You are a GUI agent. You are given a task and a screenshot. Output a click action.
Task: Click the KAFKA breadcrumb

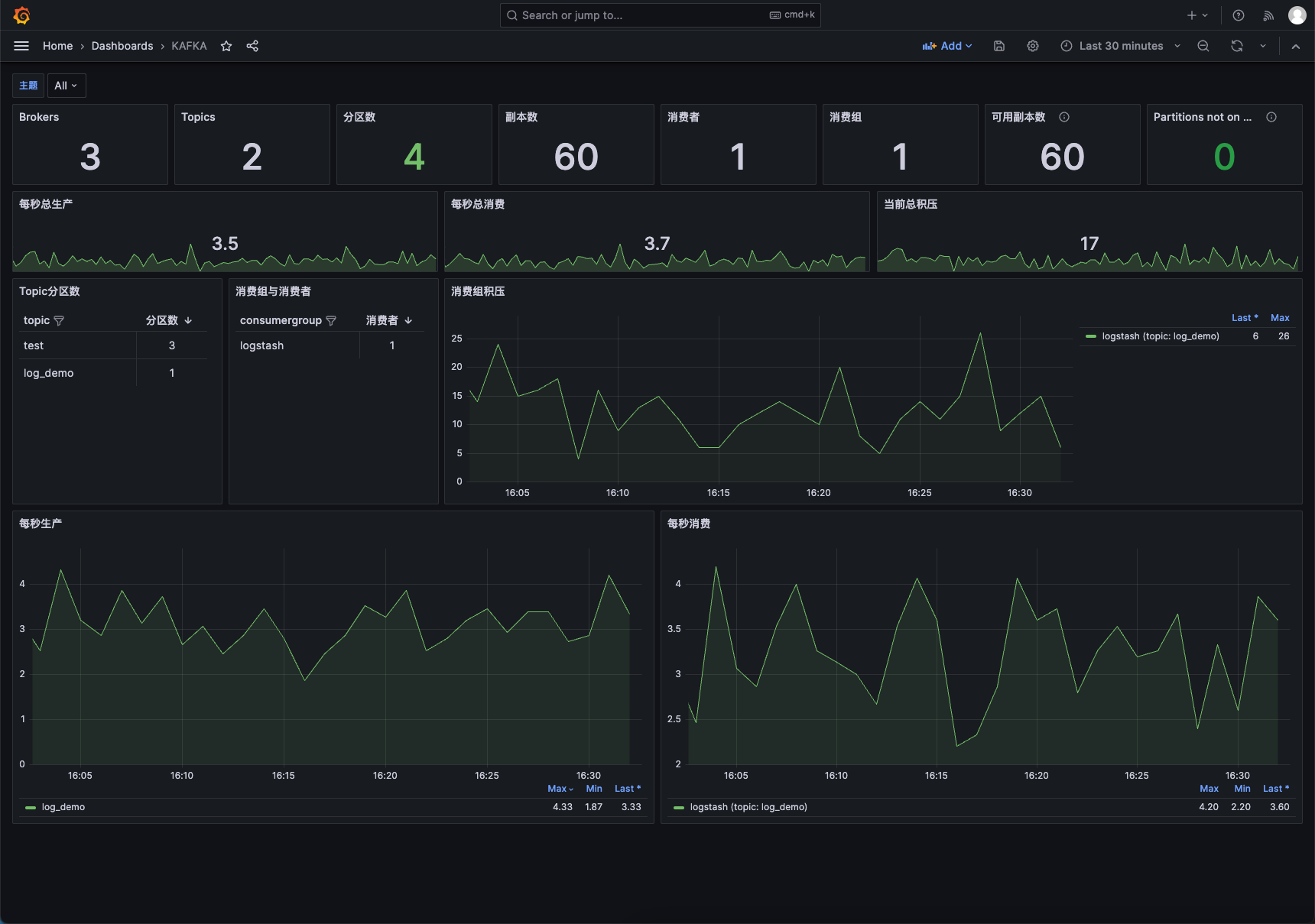pyautogui.click(x=189, y=46)
